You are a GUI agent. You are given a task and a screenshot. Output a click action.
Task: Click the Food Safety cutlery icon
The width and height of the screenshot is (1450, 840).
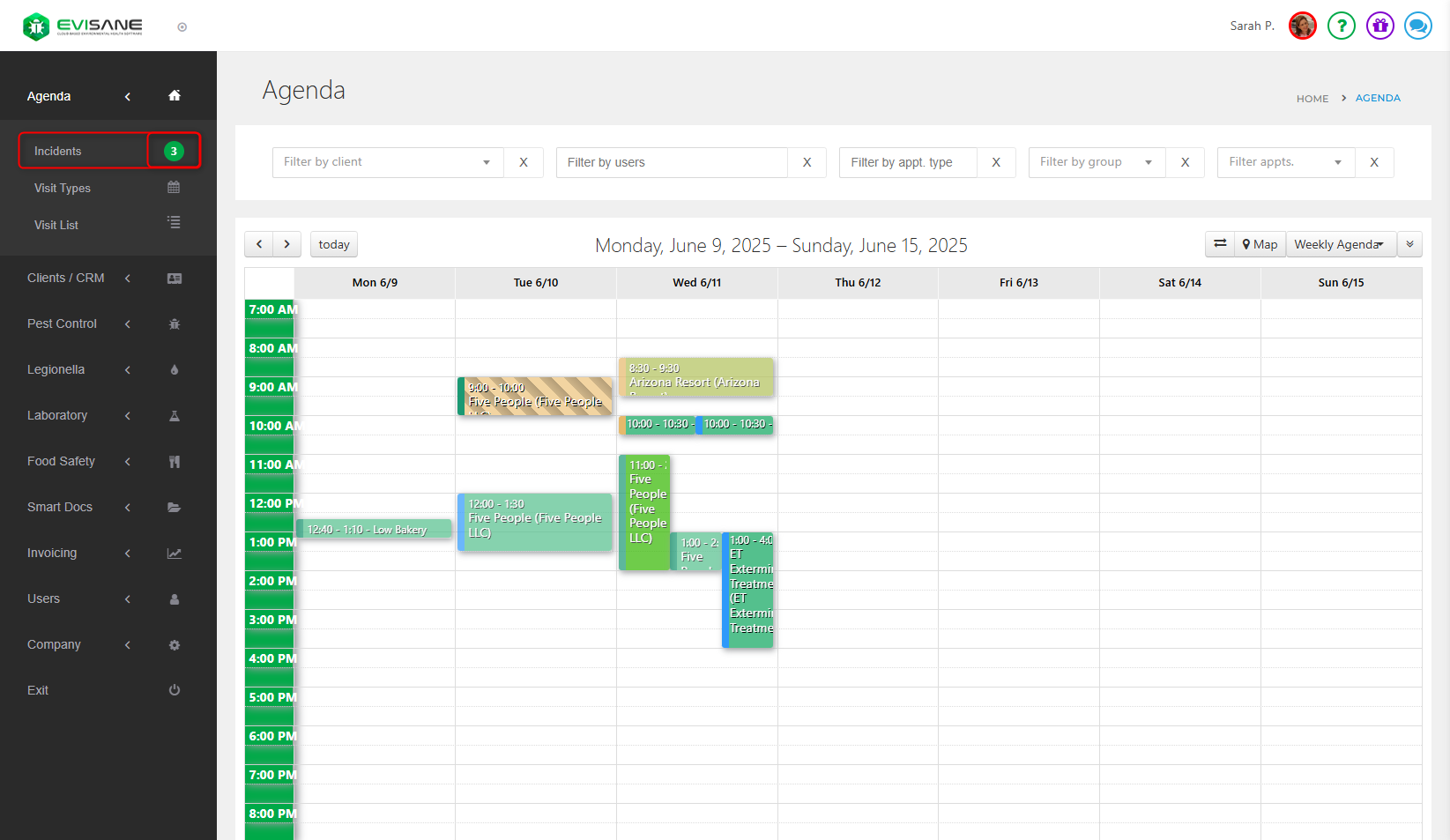tap(175, 461)
